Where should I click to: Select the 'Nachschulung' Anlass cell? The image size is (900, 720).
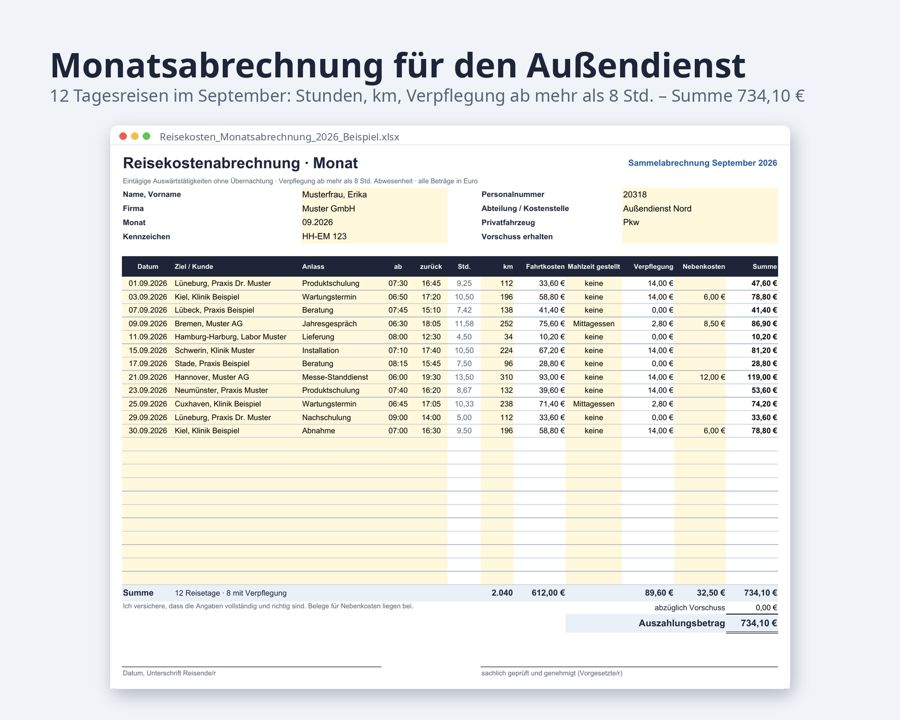[326, 417]
